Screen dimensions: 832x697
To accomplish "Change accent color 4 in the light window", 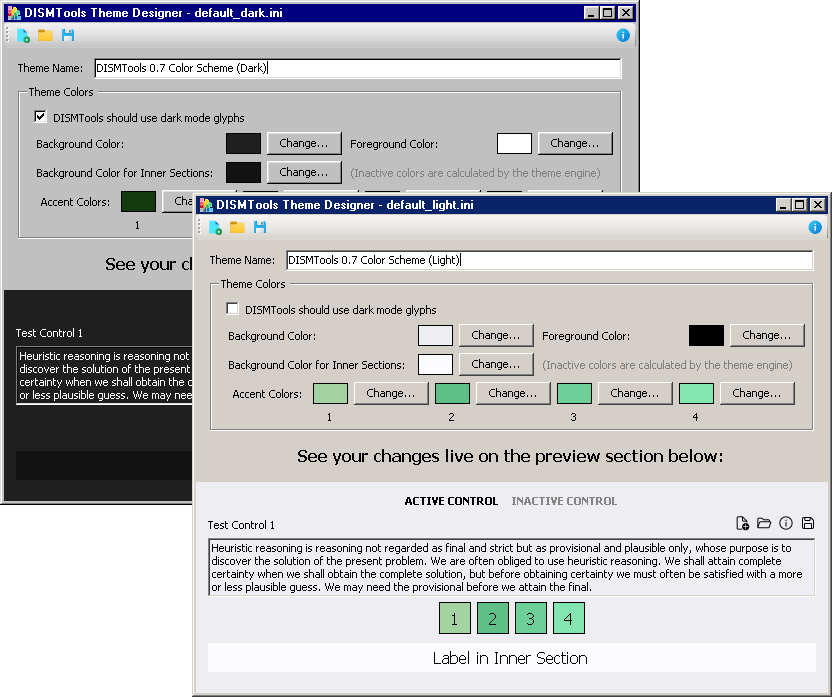I will point(757,394).
